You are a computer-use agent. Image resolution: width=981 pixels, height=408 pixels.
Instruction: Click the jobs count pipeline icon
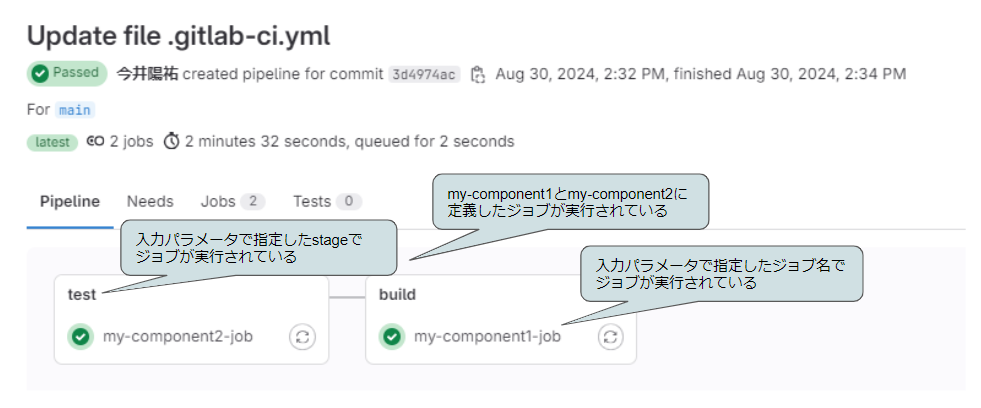pos(95,141)
